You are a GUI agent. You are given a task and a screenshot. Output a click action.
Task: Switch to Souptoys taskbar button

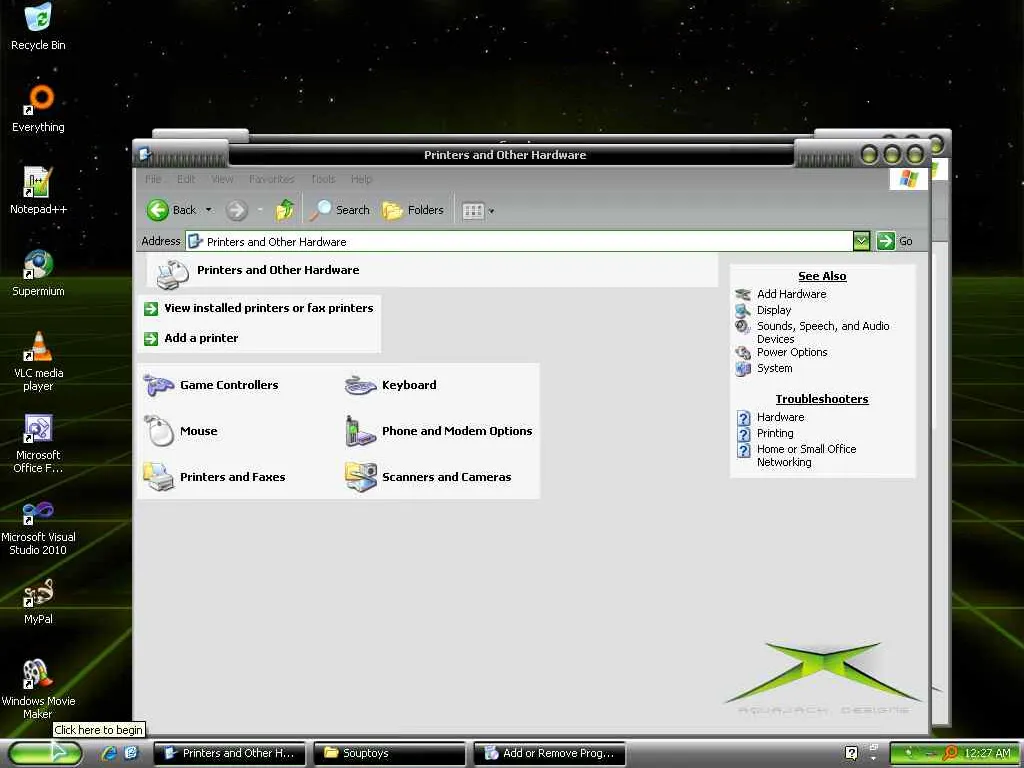(x=389, y=753)
